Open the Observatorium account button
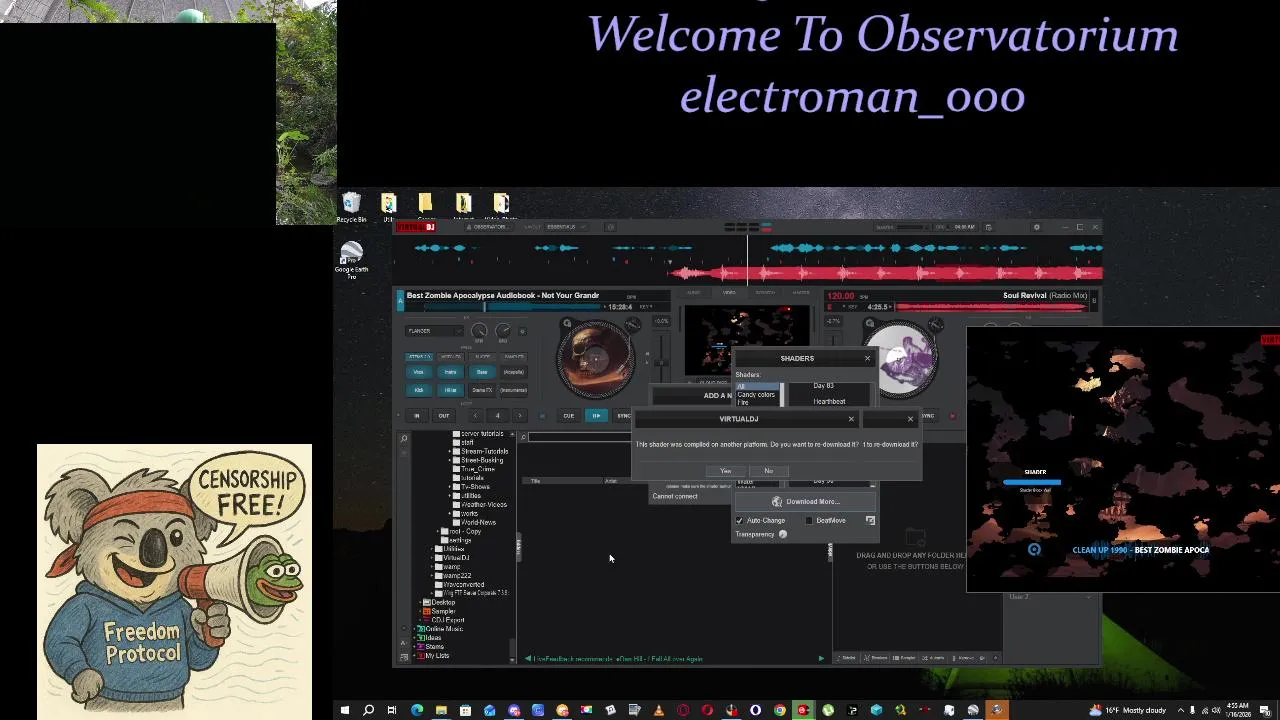 pos(490,227)
